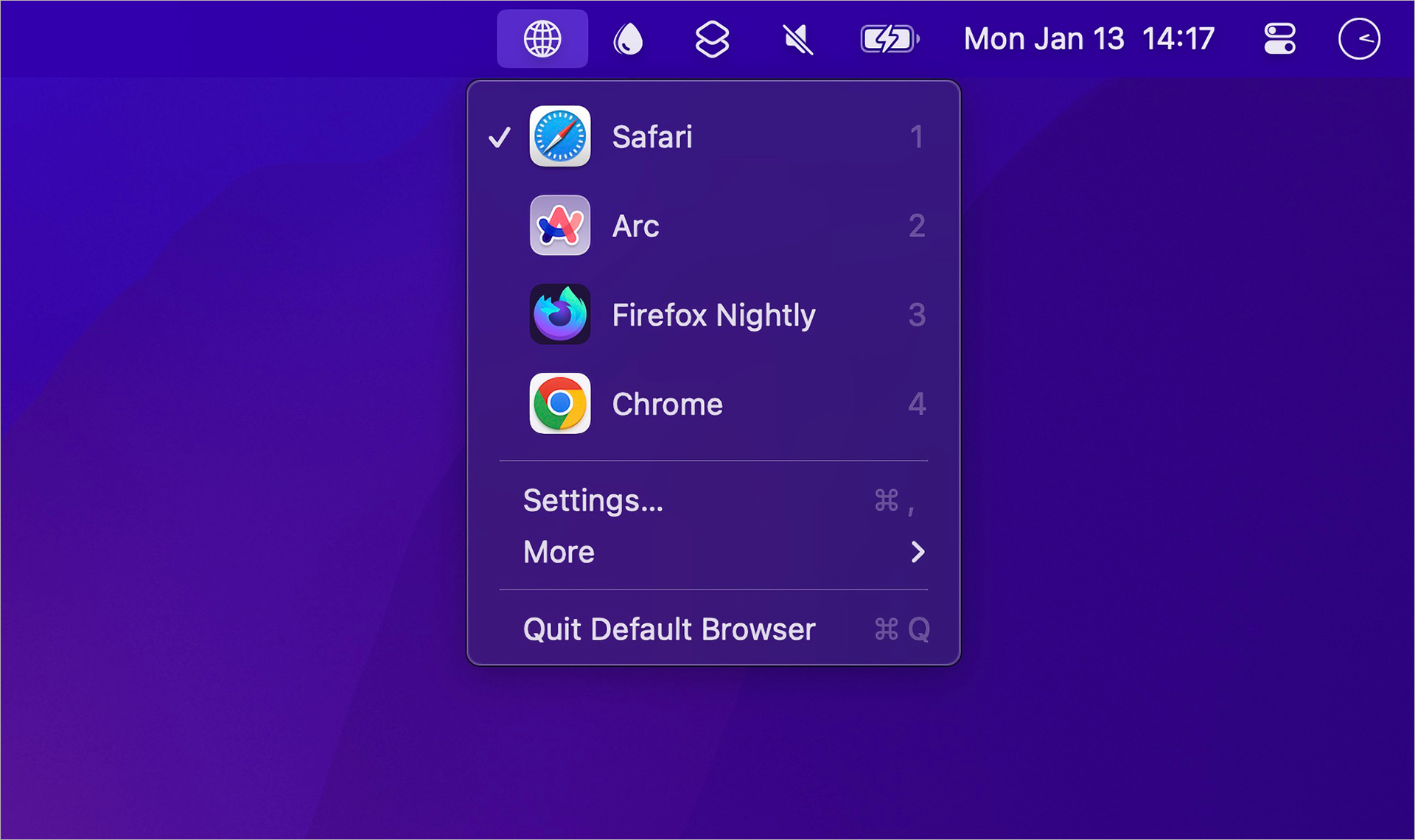Image resolution: width=1415 pixels, height=840 pixels.
Task: Click the globe Default Browser menu bar icon
Action: click(542, 39)
